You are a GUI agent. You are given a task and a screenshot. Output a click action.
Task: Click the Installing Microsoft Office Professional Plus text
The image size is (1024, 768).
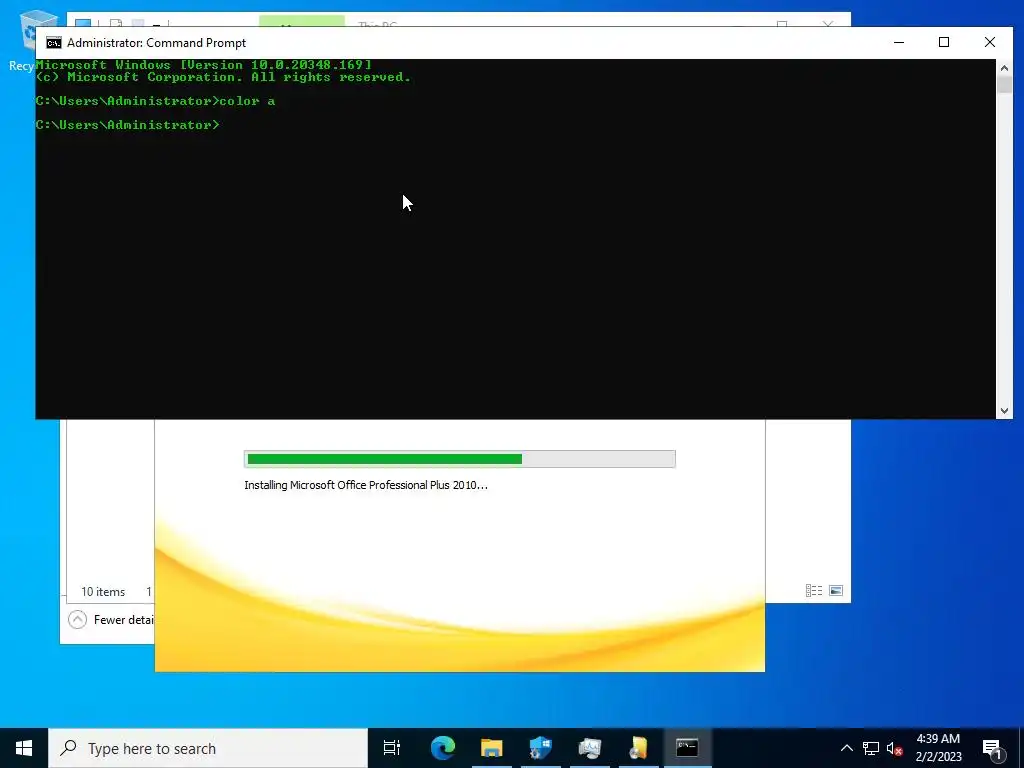click(x=366, y=485)
